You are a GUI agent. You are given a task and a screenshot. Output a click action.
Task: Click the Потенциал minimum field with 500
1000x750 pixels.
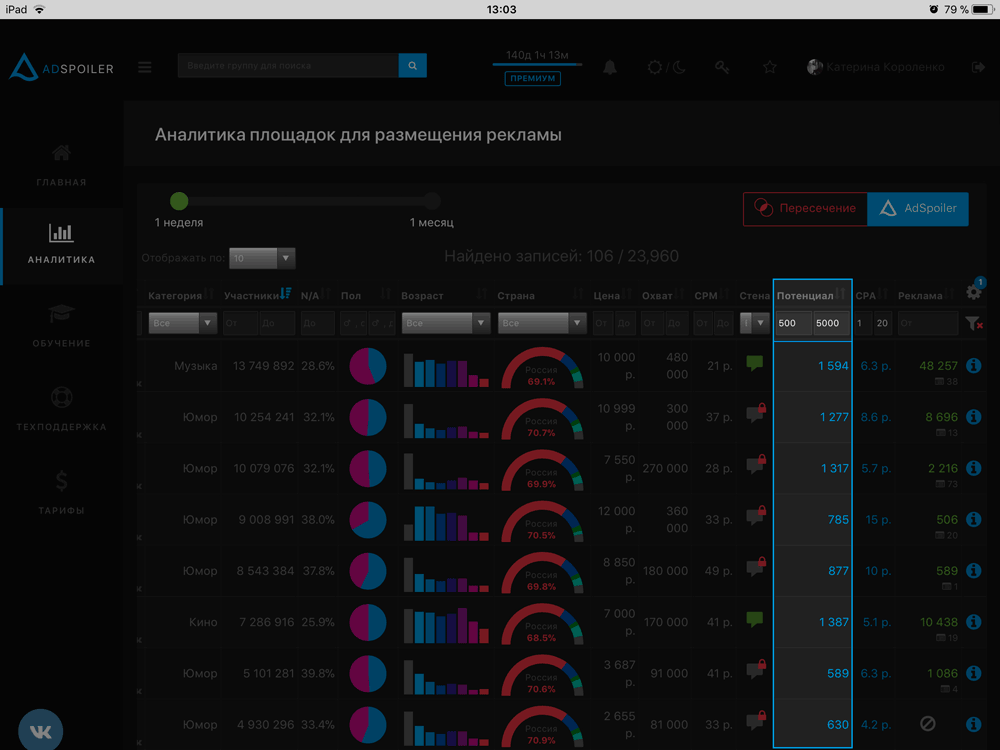793,324
